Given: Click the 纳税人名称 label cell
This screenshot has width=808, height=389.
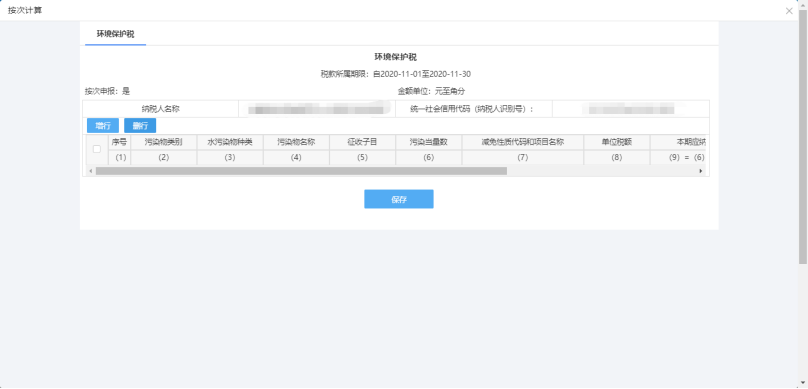Looking at the screenshot, I should pos(161,109).
